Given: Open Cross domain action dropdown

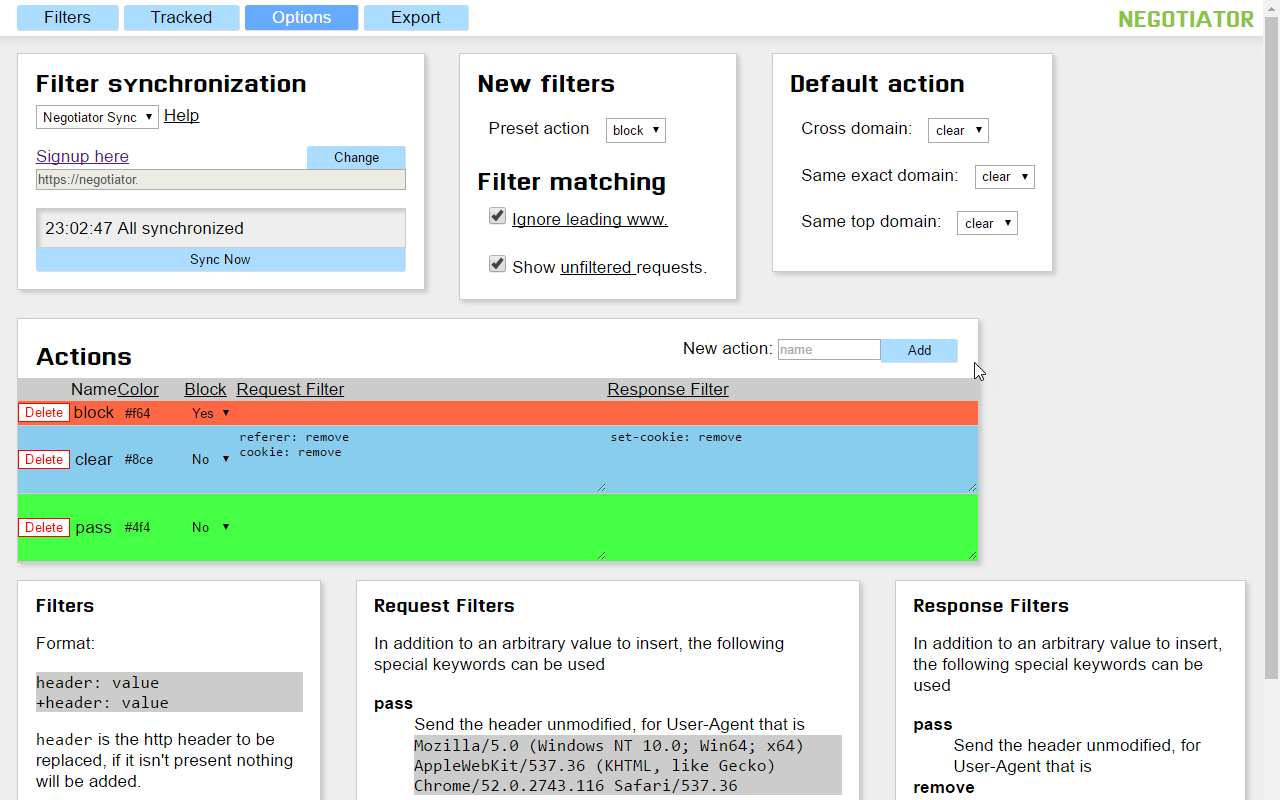Looking at the screenshot, I should click(x=958, y=130).
